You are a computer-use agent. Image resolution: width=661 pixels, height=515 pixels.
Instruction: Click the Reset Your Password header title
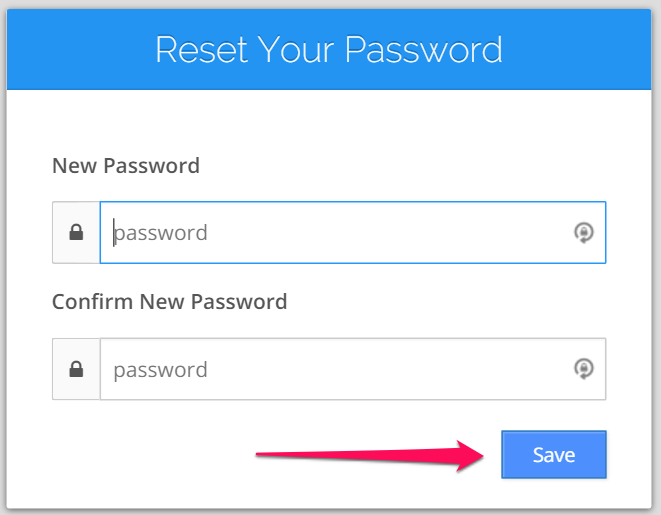click(329, 49)
